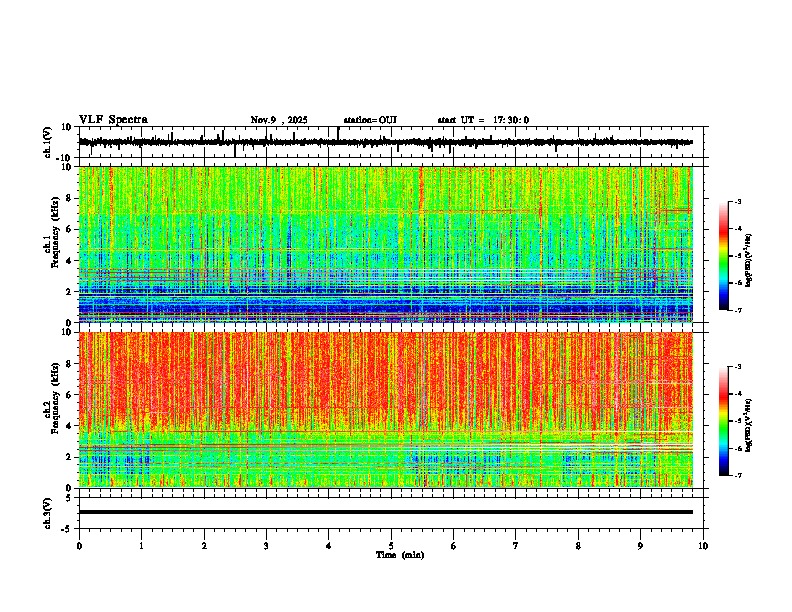The height and width of the screenshot is (612, 792).
Task: Click the ch.2 spectrogram color scale bar
Action: 723,421
